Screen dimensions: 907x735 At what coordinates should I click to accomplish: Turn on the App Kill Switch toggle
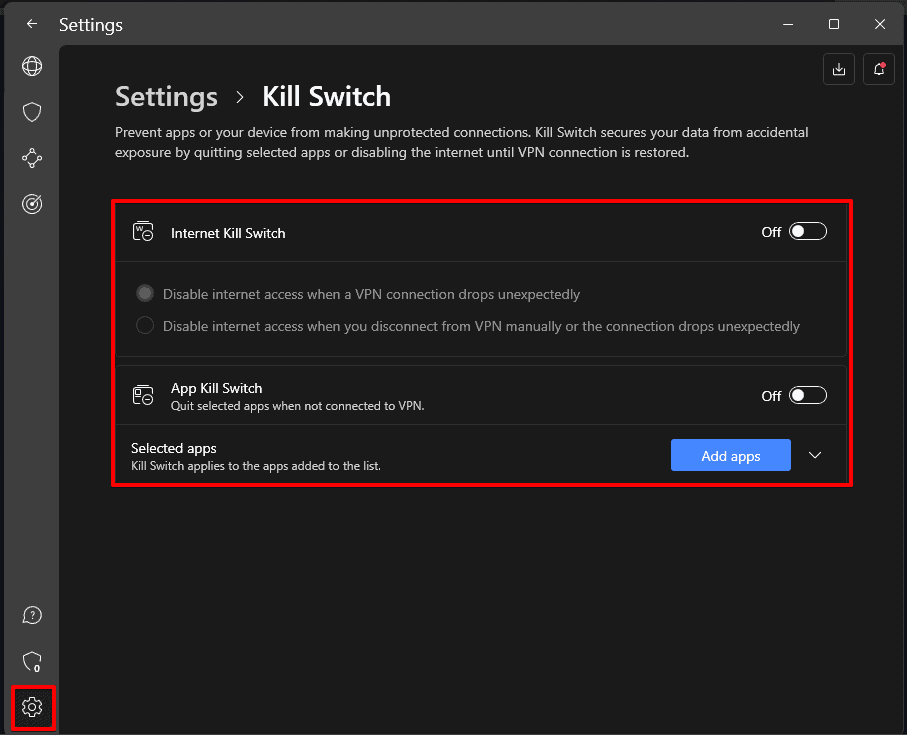point(808,395)
